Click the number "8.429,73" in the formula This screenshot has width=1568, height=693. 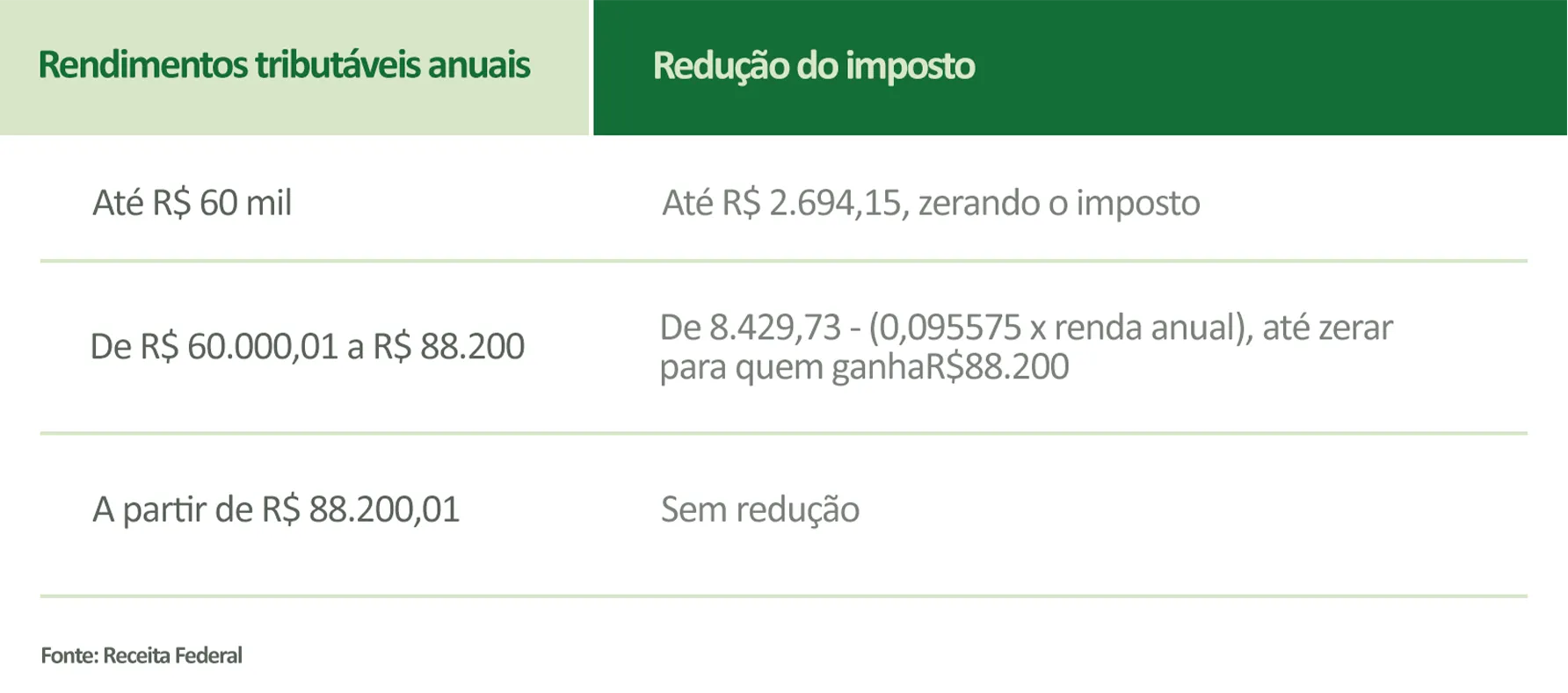pos(774,328)
